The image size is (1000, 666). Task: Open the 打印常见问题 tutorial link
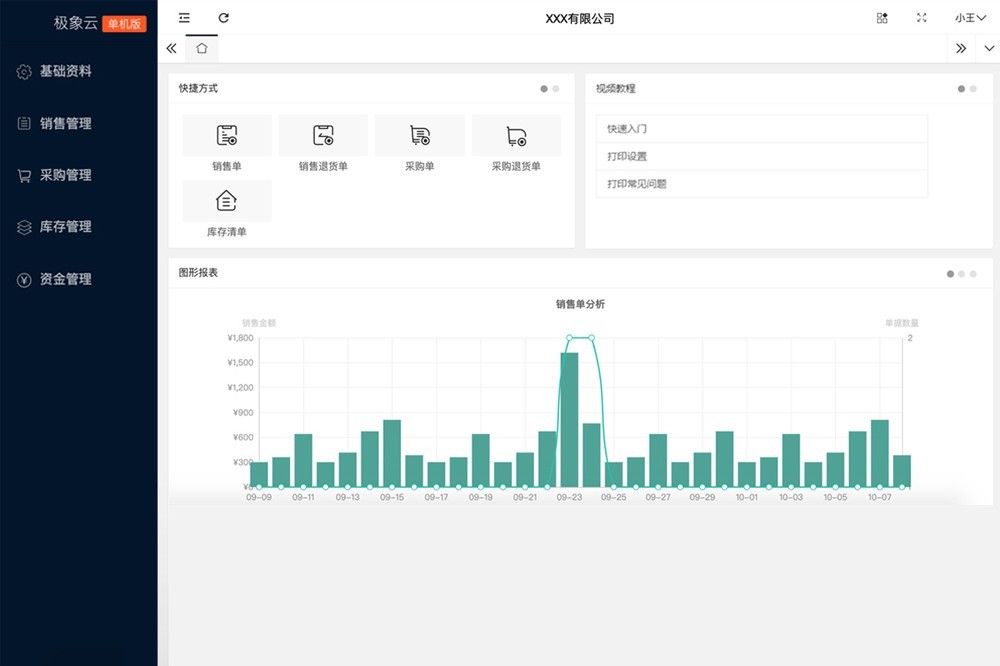(637, 184)
